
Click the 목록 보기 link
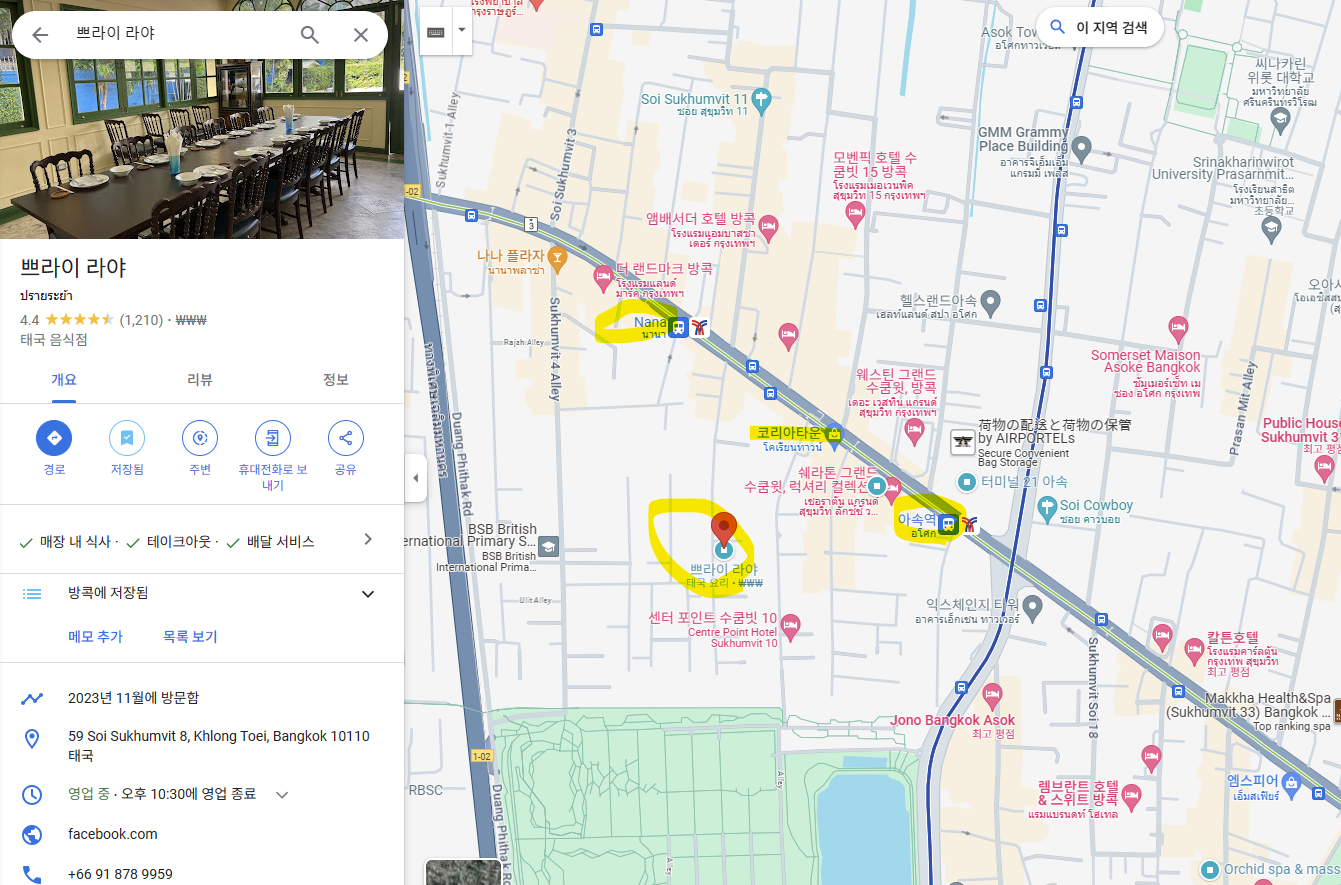tap(190, 637)
